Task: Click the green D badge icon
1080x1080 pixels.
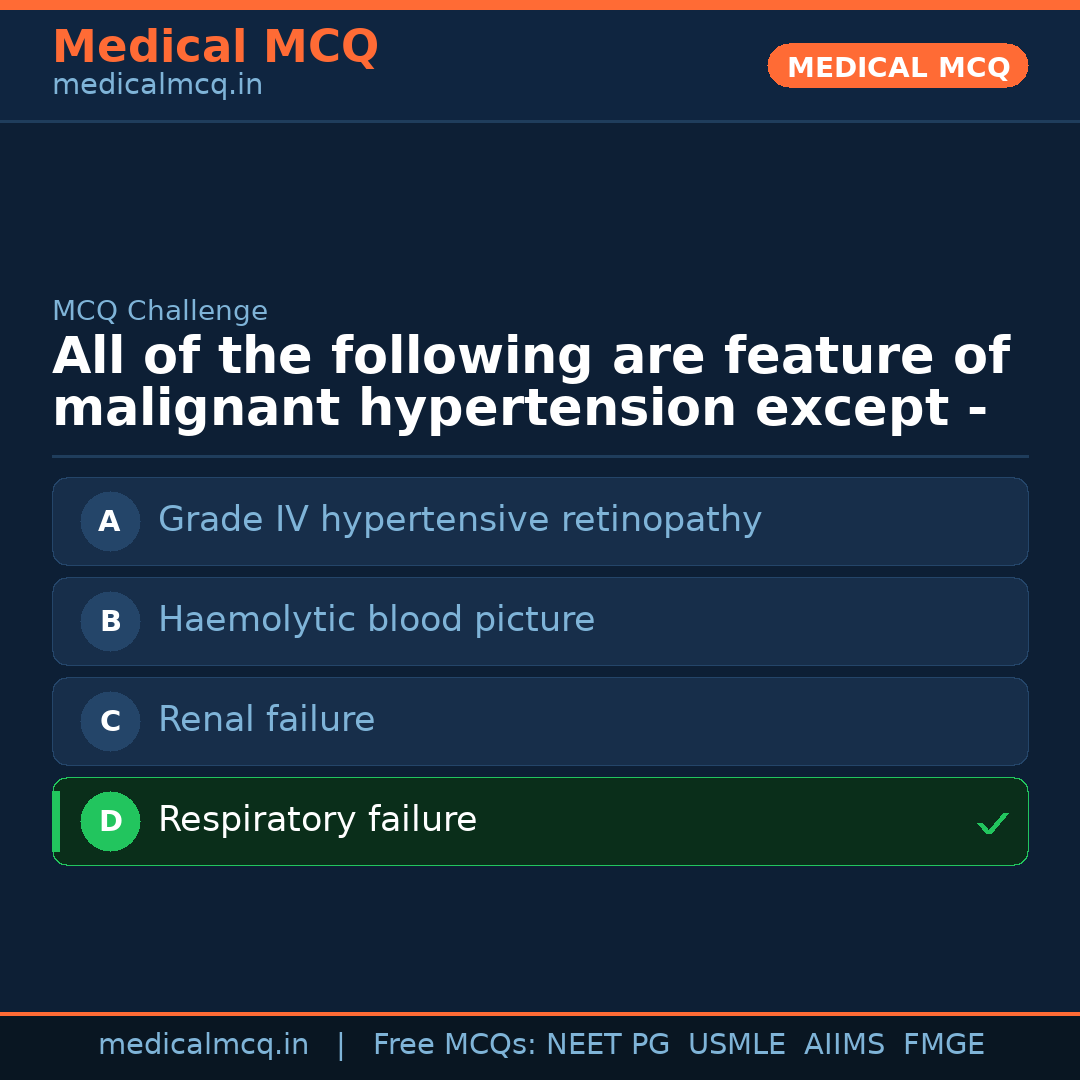Action: click(110, 821)
